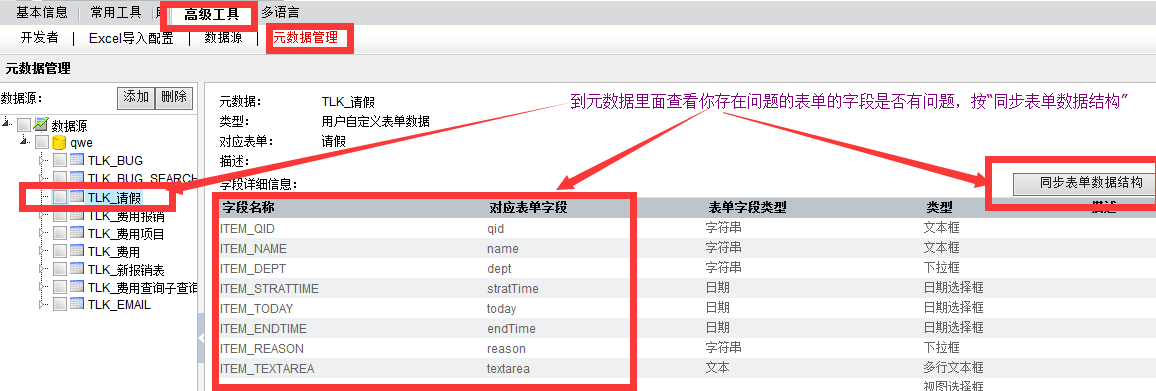Viewport: 1156px width, 391px height.
Task: Tick the TLK_EMAIL checkbox
Action: (60, 304)
